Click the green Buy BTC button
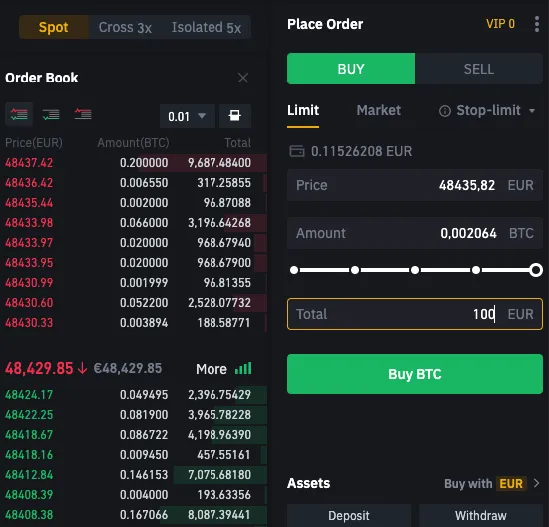This screenshot has width=549, height=527. pyautogui.click(x=415, y=374)
